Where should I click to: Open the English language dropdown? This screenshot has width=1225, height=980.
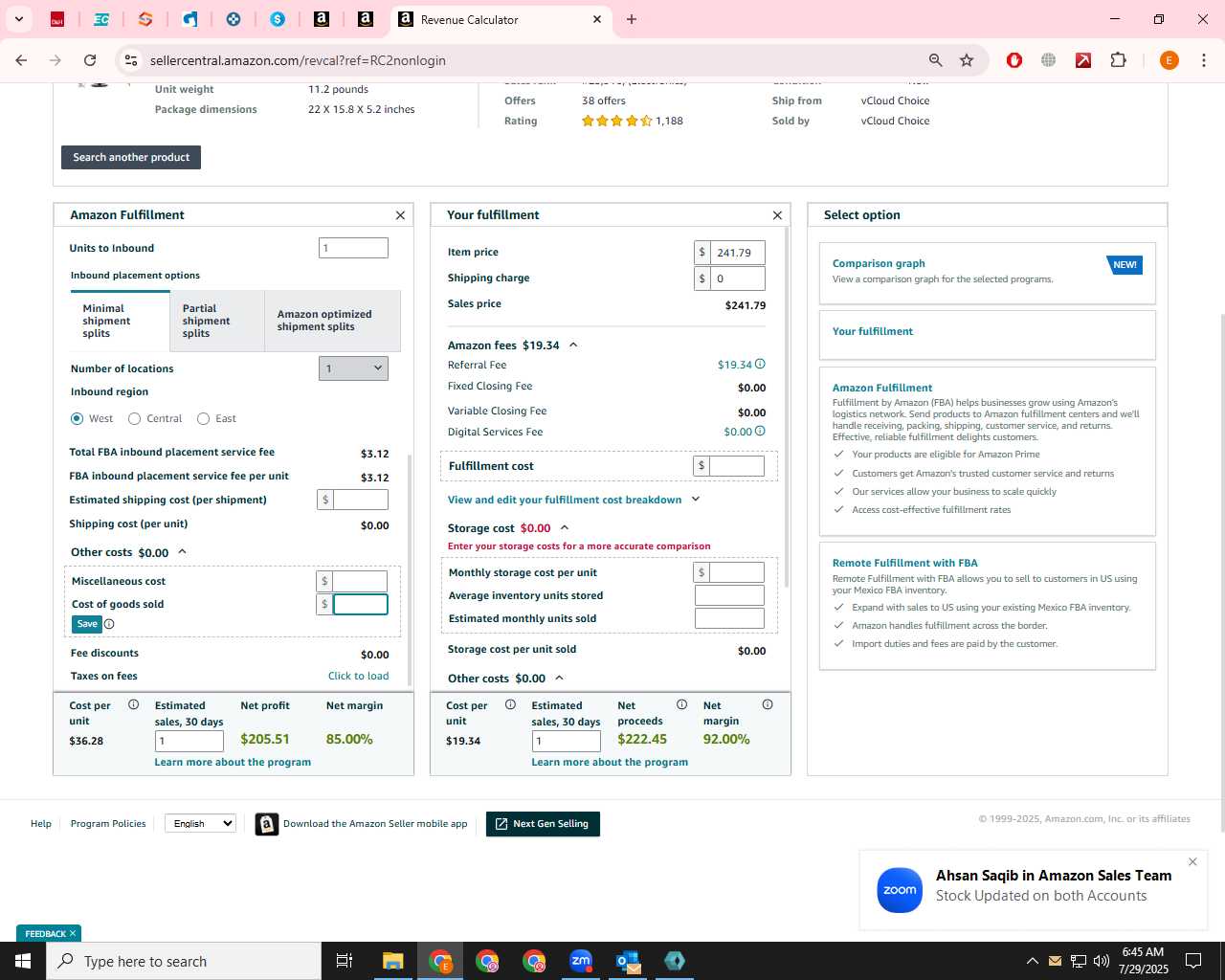[x=200, y=823]
